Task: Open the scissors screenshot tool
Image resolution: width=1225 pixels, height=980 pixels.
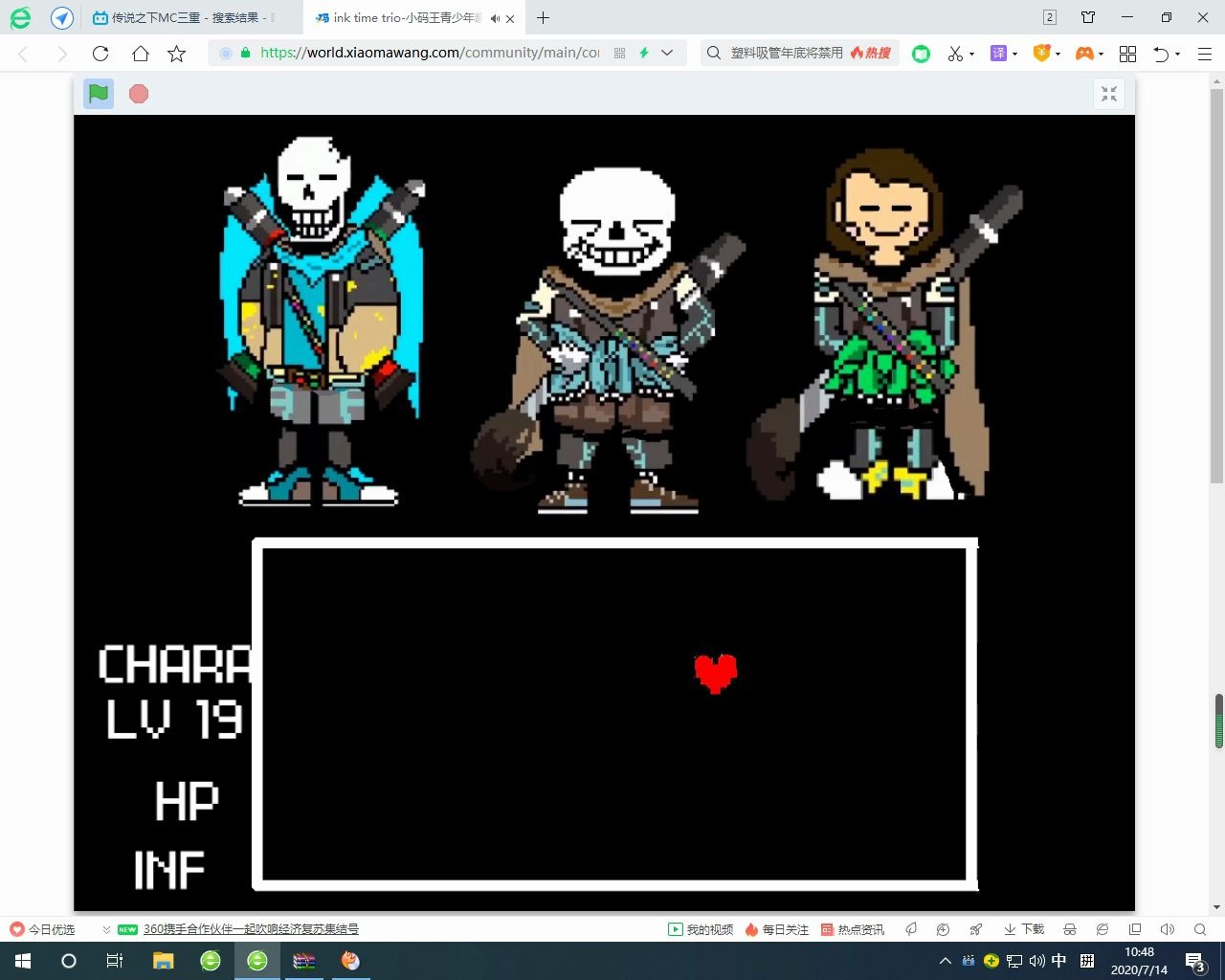Action: pyautogui.click(x=955, y=54)
